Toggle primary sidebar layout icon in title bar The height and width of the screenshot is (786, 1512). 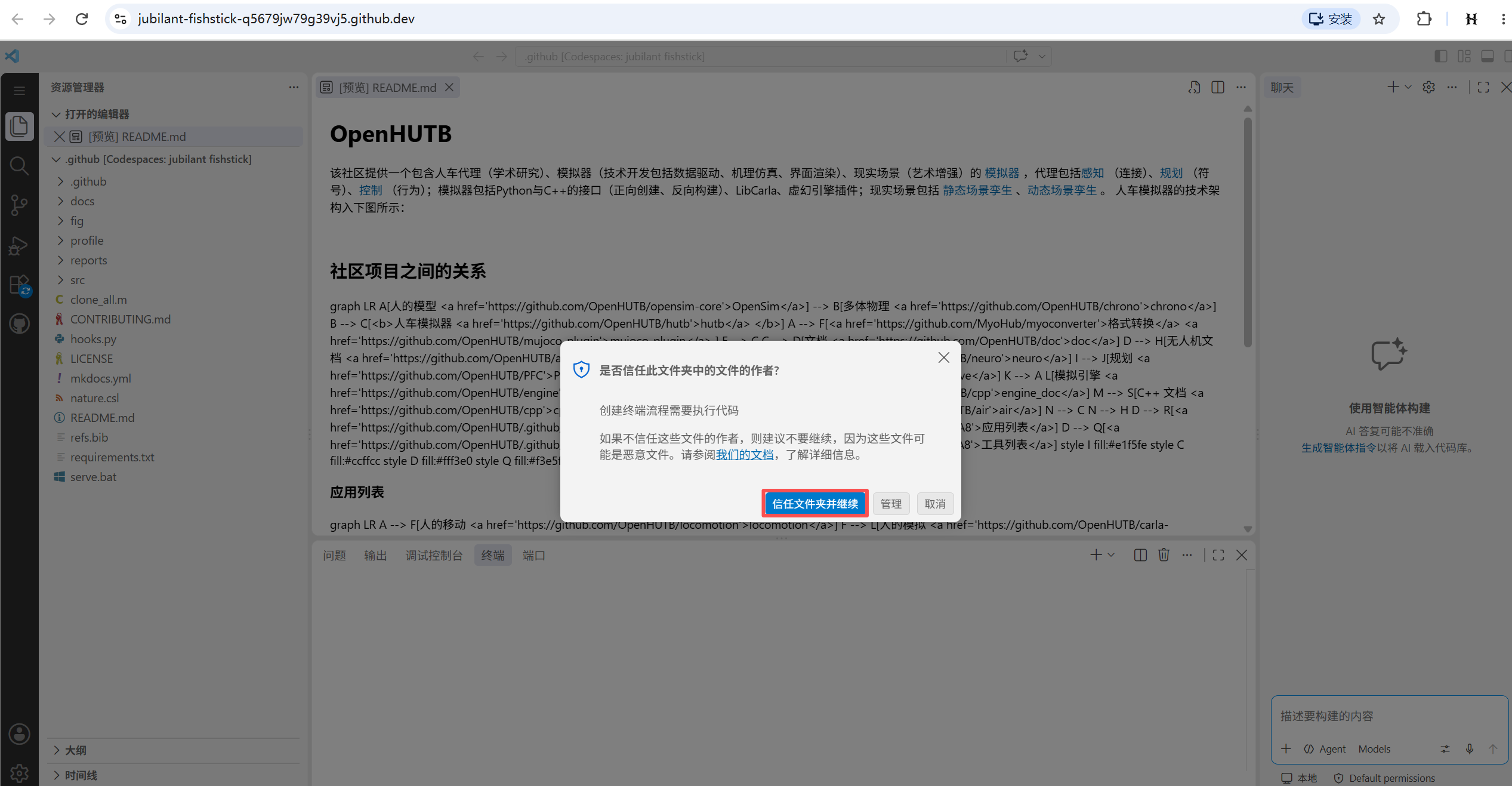pos(1440,56)
